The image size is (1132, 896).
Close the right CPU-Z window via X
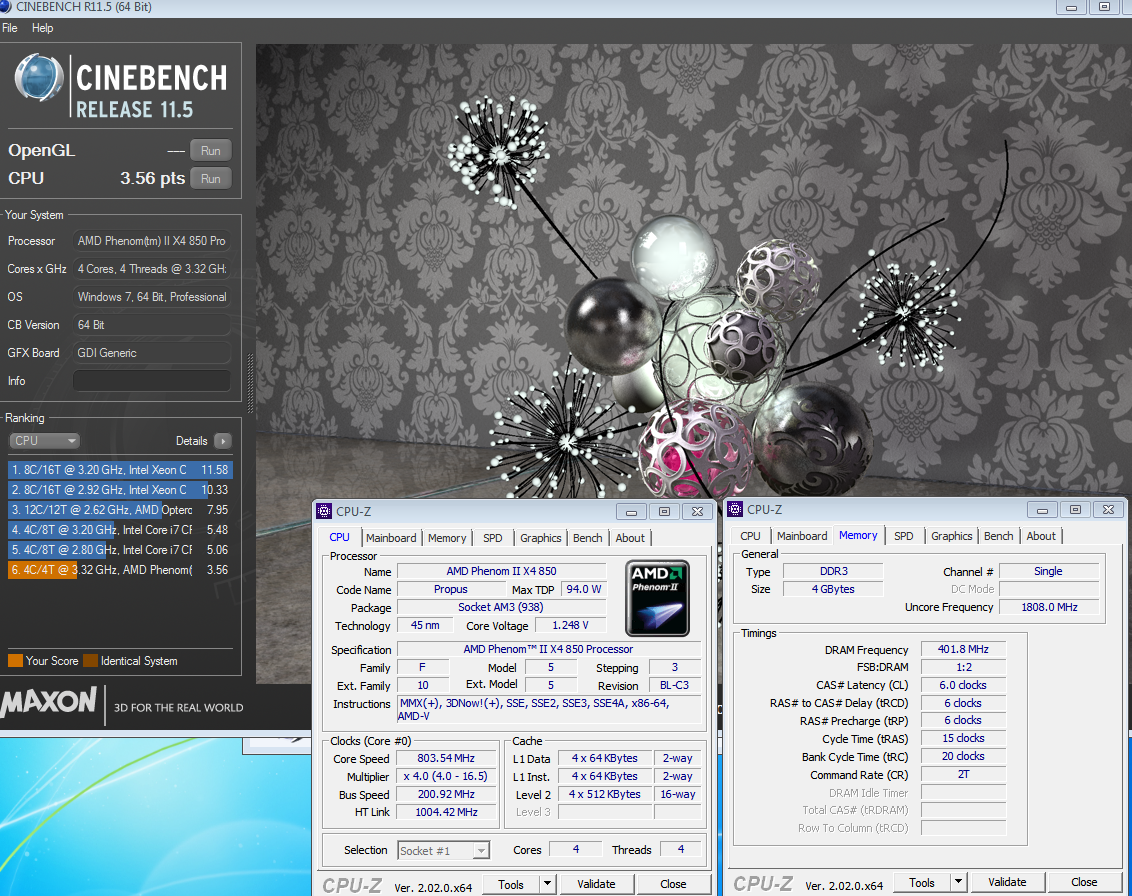1108,510
